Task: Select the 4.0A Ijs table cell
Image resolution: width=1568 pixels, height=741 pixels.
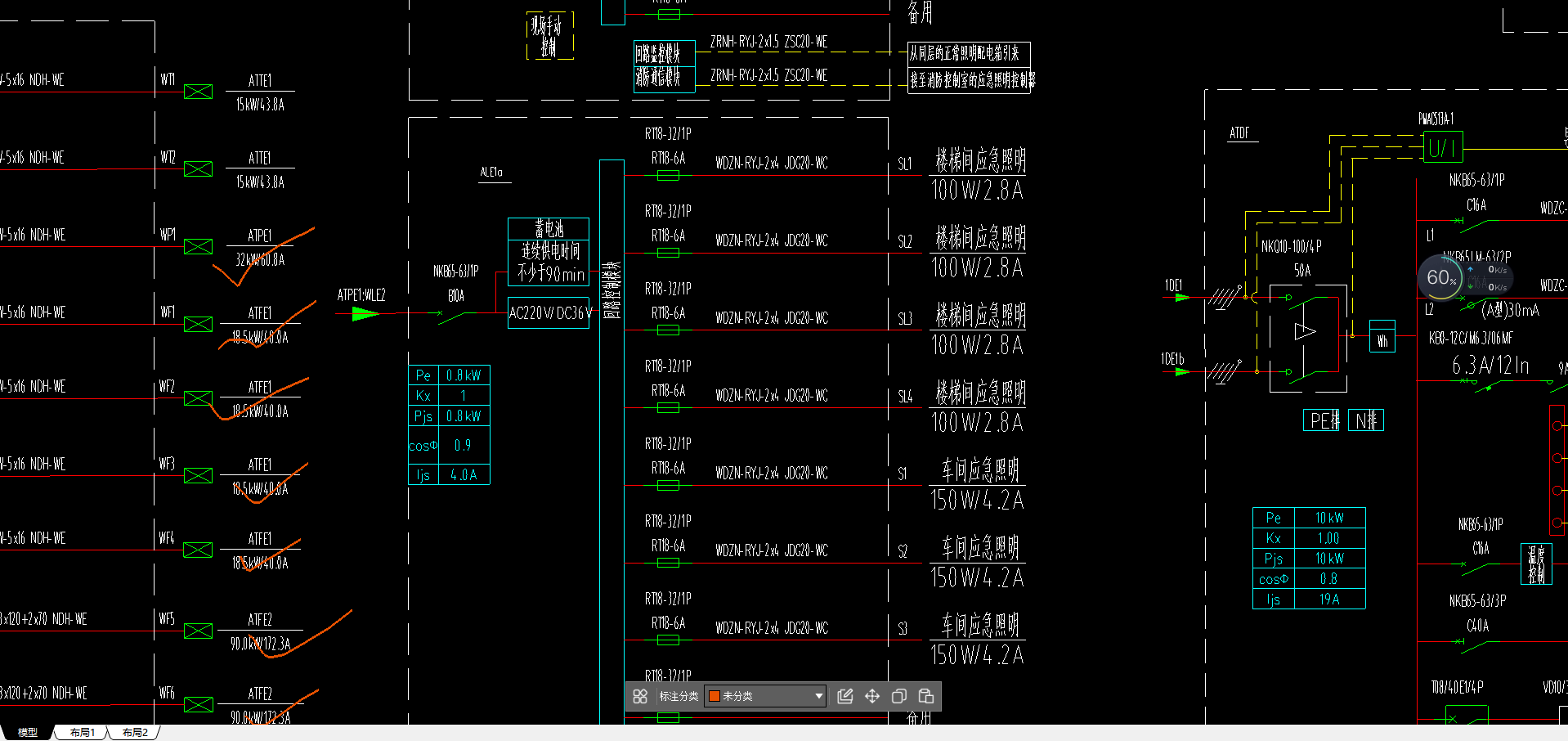Action: (464, 475)
